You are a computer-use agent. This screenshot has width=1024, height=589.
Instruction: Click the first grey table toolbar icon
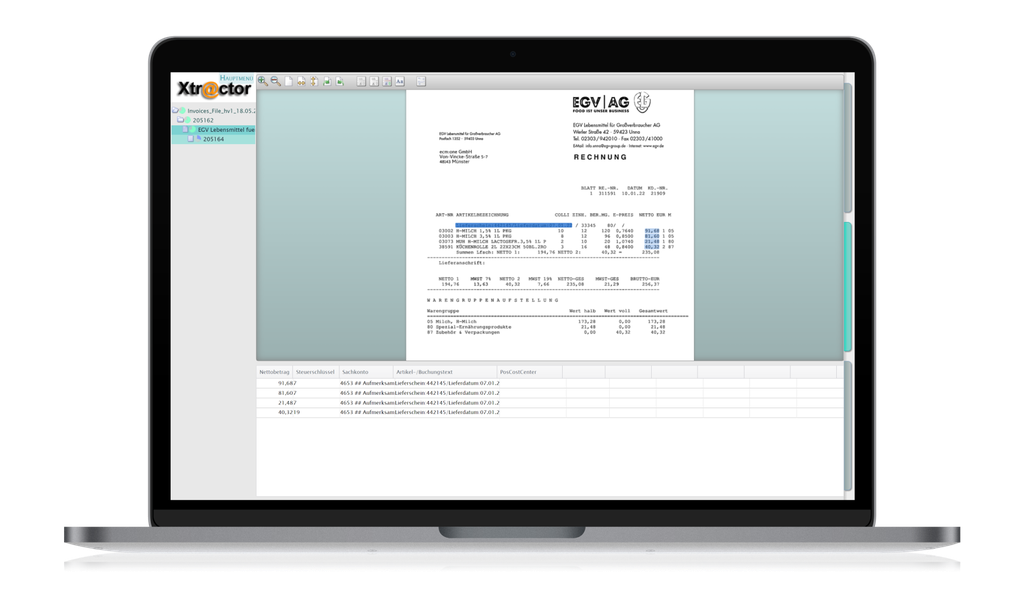361,81
